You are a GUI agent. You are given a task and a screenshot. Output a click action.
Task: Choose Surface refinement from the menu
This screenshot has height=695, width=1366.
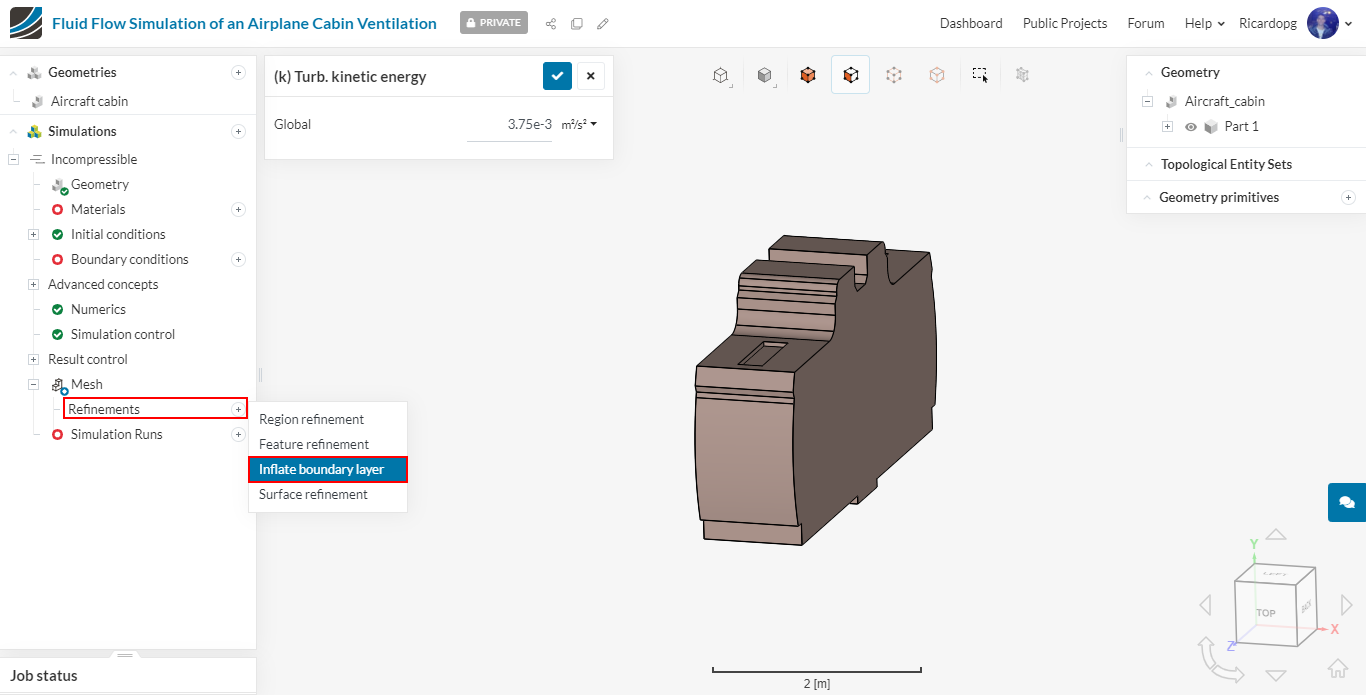click(313, 494)
